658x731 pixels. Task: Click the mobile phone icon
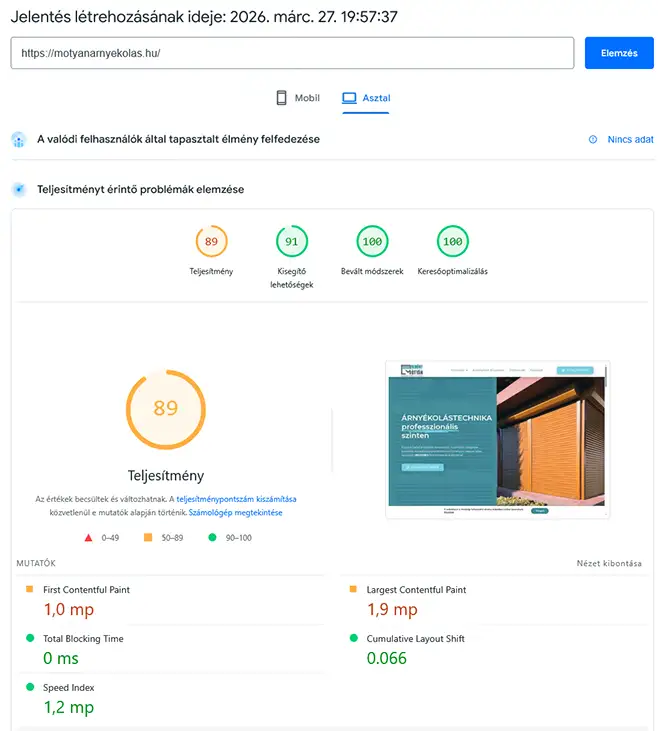click(282, 98)
